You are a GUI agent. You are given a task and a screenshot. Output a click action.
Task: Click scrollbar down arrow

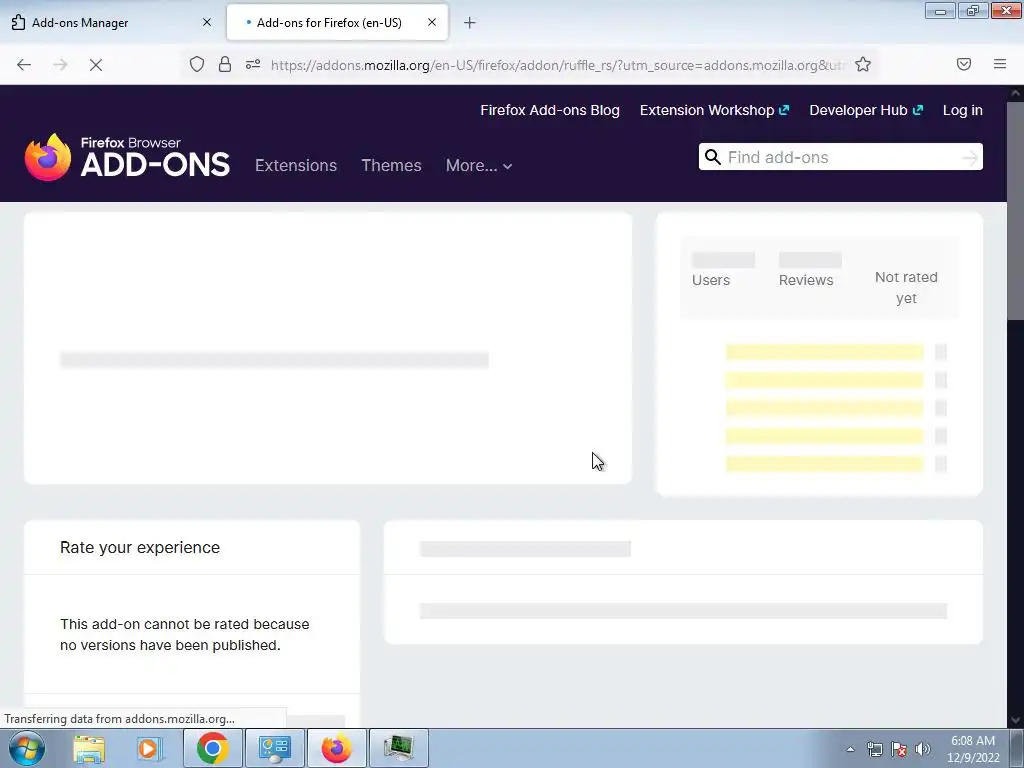coord(1015,720)
